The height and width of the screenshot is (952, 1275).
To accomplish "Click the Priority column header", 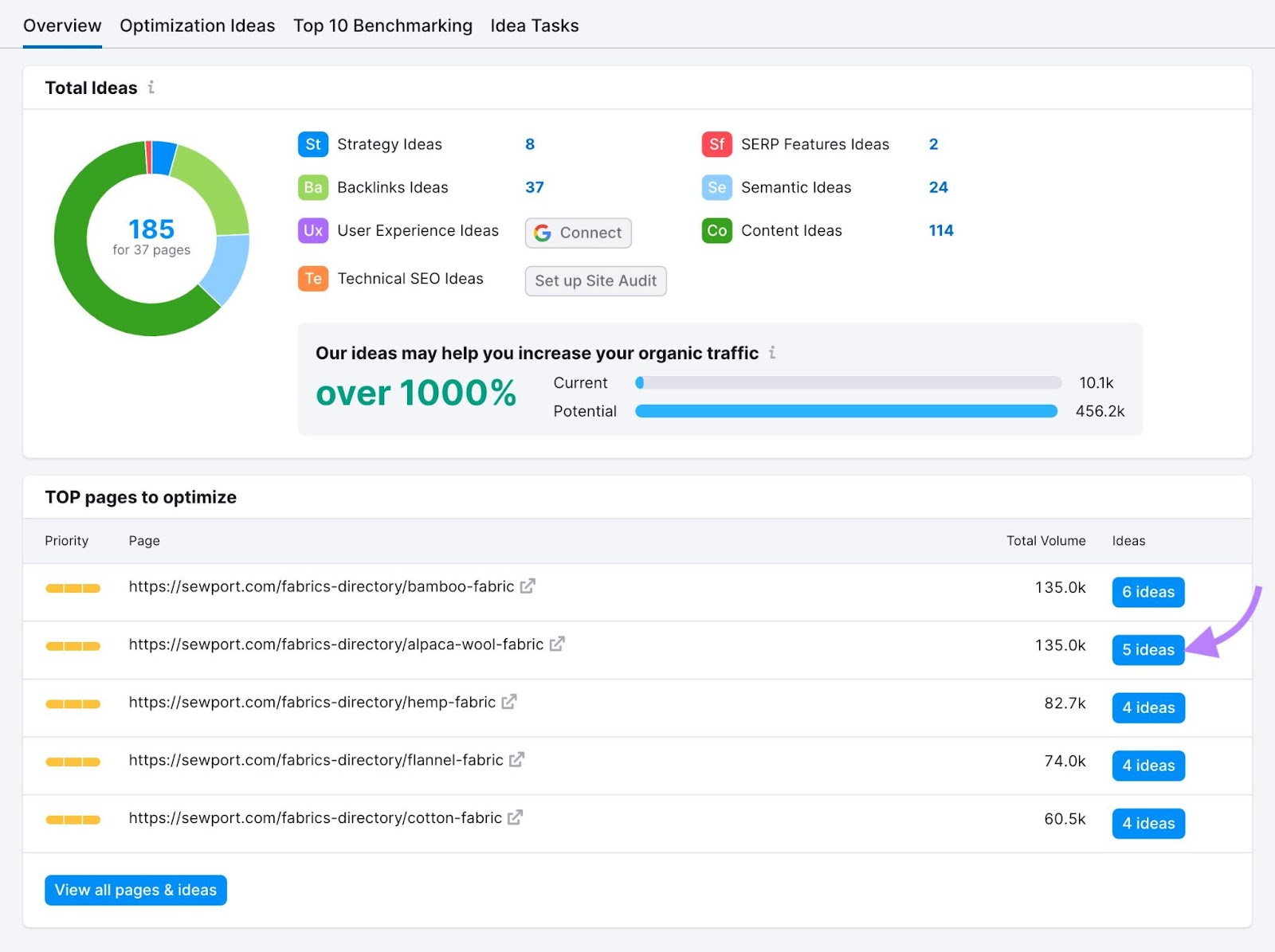I will (x=66, y=540).
